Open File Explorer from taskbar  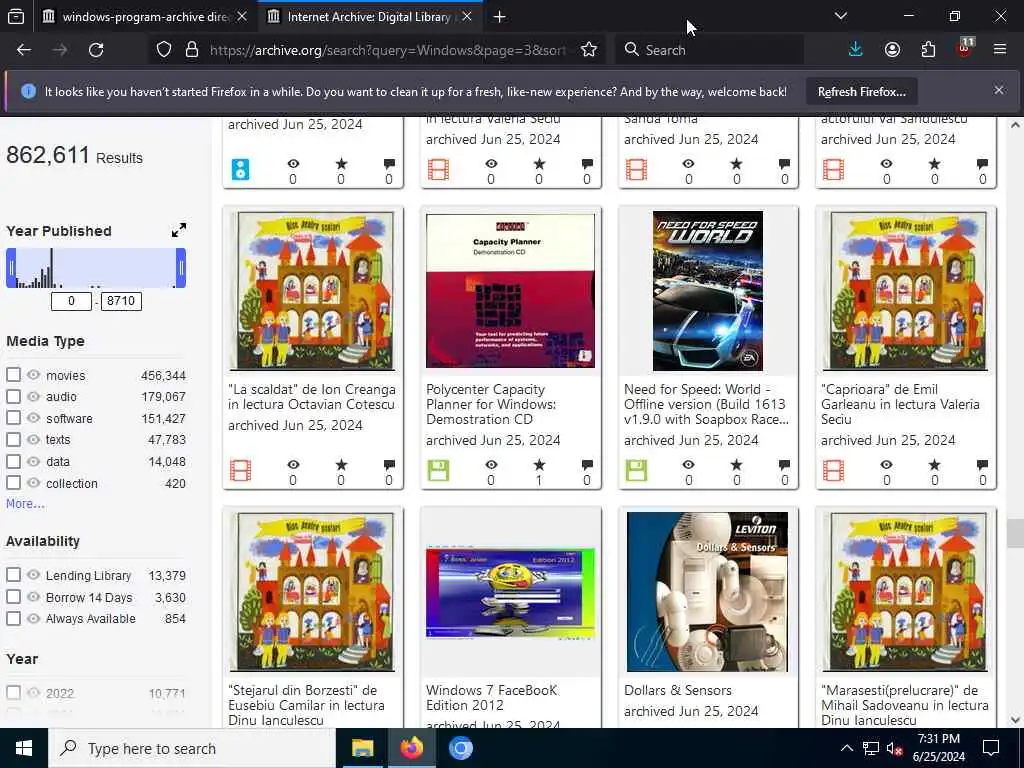362,748
